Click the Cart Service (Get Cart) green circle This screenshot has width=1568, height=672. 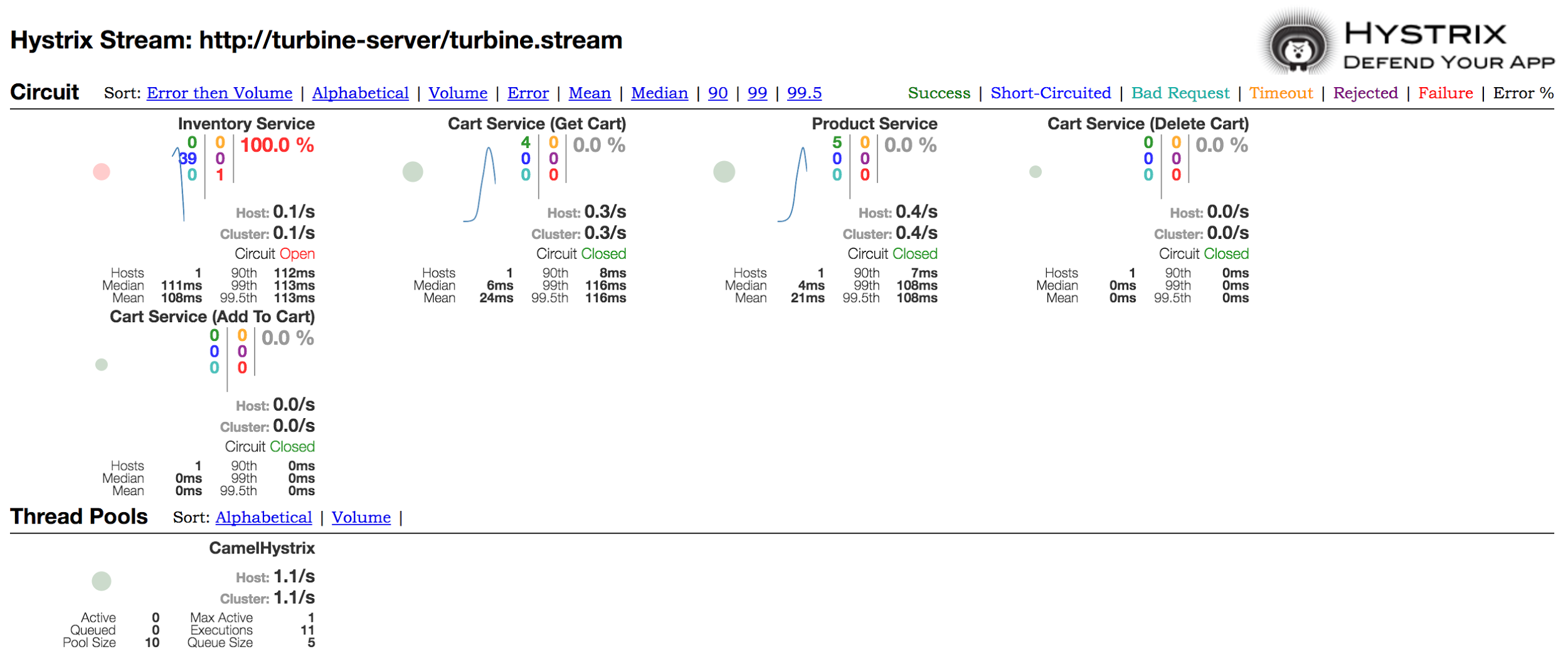point(413,172)
